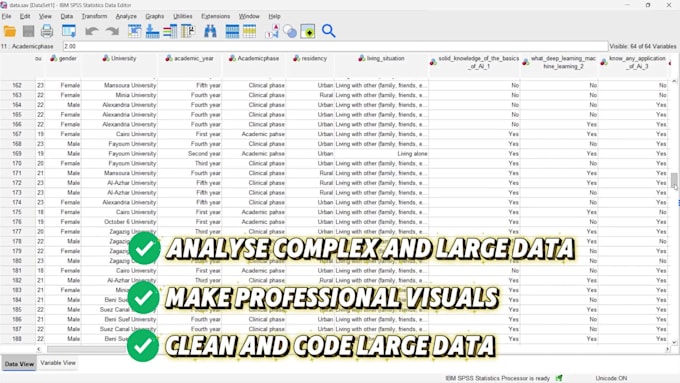Click the blue grid Split File icon
The height and width of the screenshot is (383, 680).
coord(232,31)
